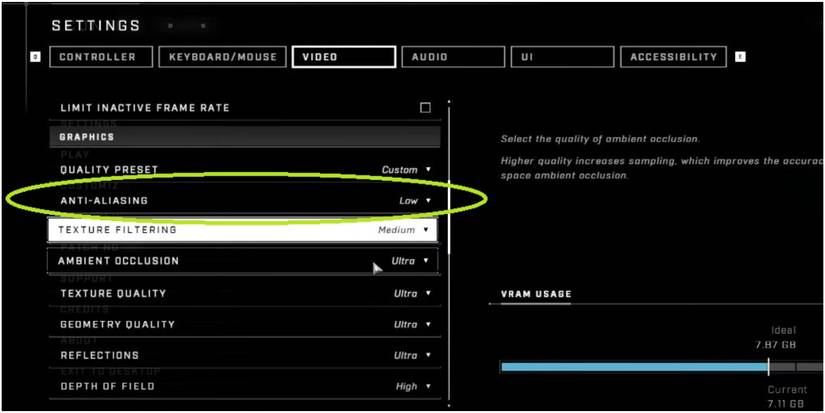Click the next tab key icon right of Accessibility
The height and width of the screenshot is (413, 825).
(740, 57)
